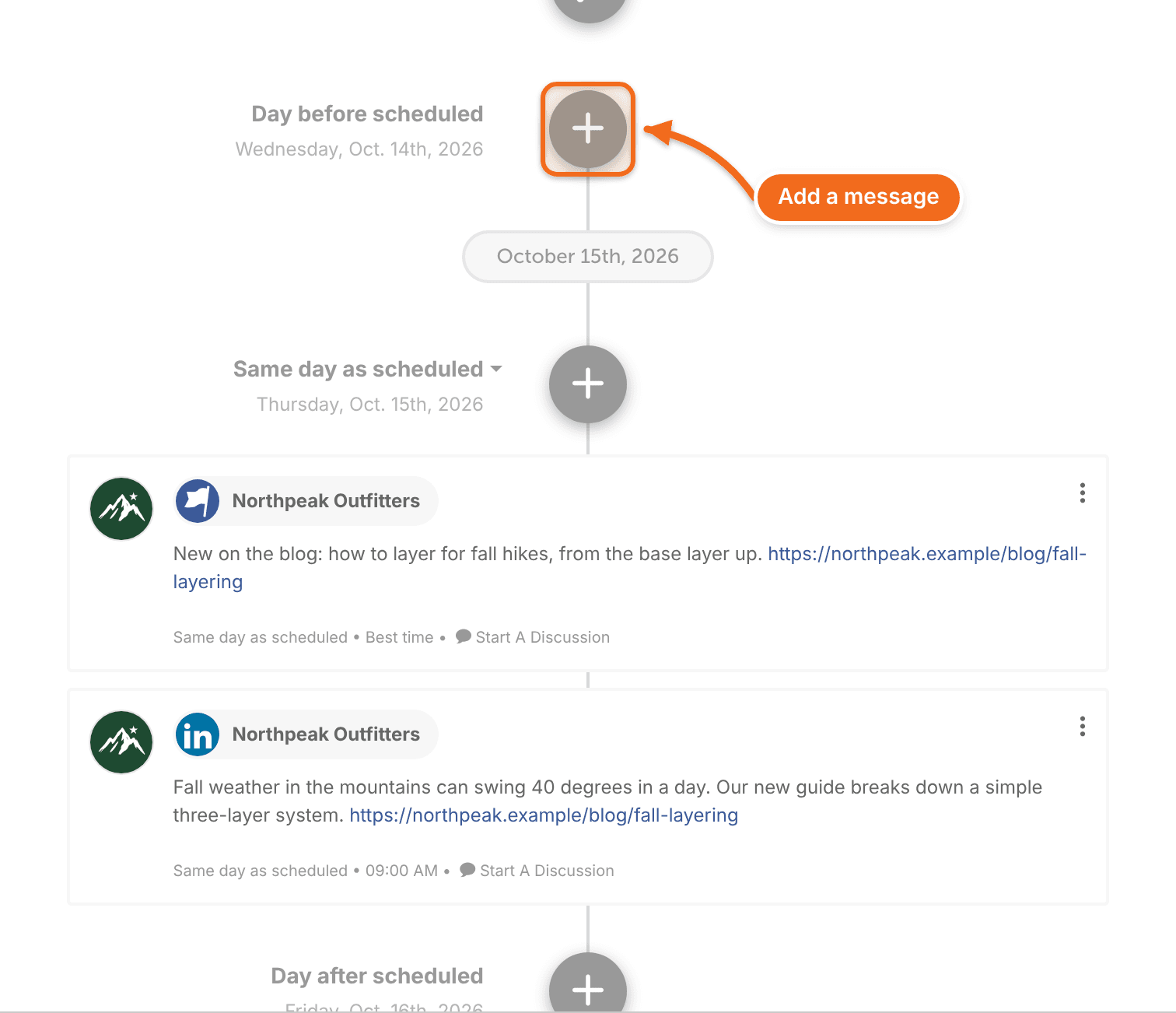Start A Discussion on the Facebook post
This screenshot has height=1013, width=1176.
(x=533, y=637)
